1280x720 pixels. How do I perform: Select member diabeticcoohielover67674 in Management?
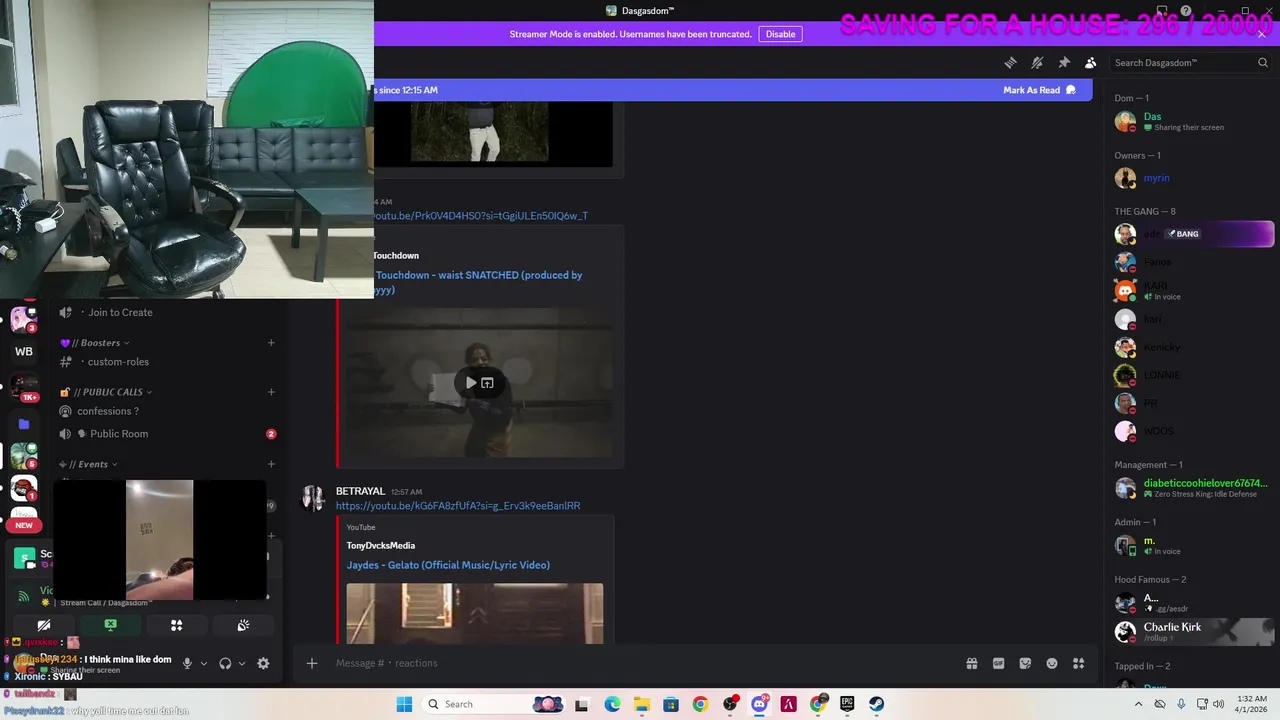coord(1193,488)
